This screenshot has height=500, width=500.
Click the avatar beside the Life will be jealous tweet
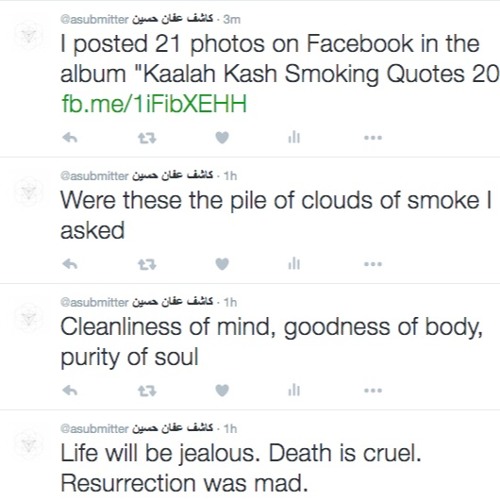pyautogui.click(x=29, y=444)
